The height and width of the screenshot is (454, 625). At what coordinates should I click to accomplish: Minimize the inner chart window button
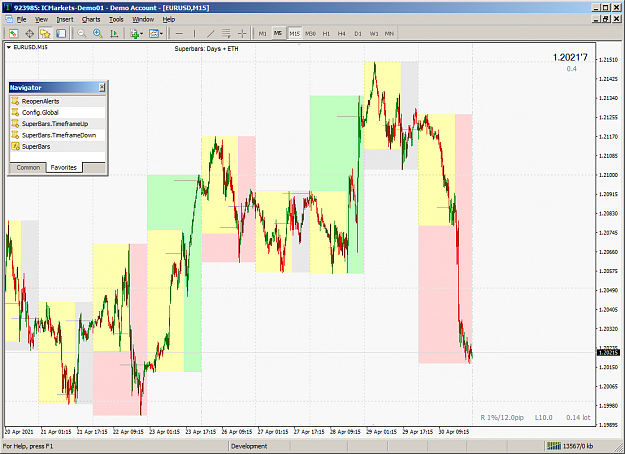tap(596, 19)
